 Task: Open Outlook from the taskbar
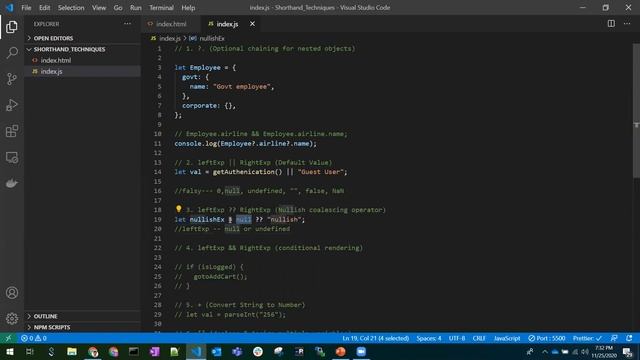point(216,351)
